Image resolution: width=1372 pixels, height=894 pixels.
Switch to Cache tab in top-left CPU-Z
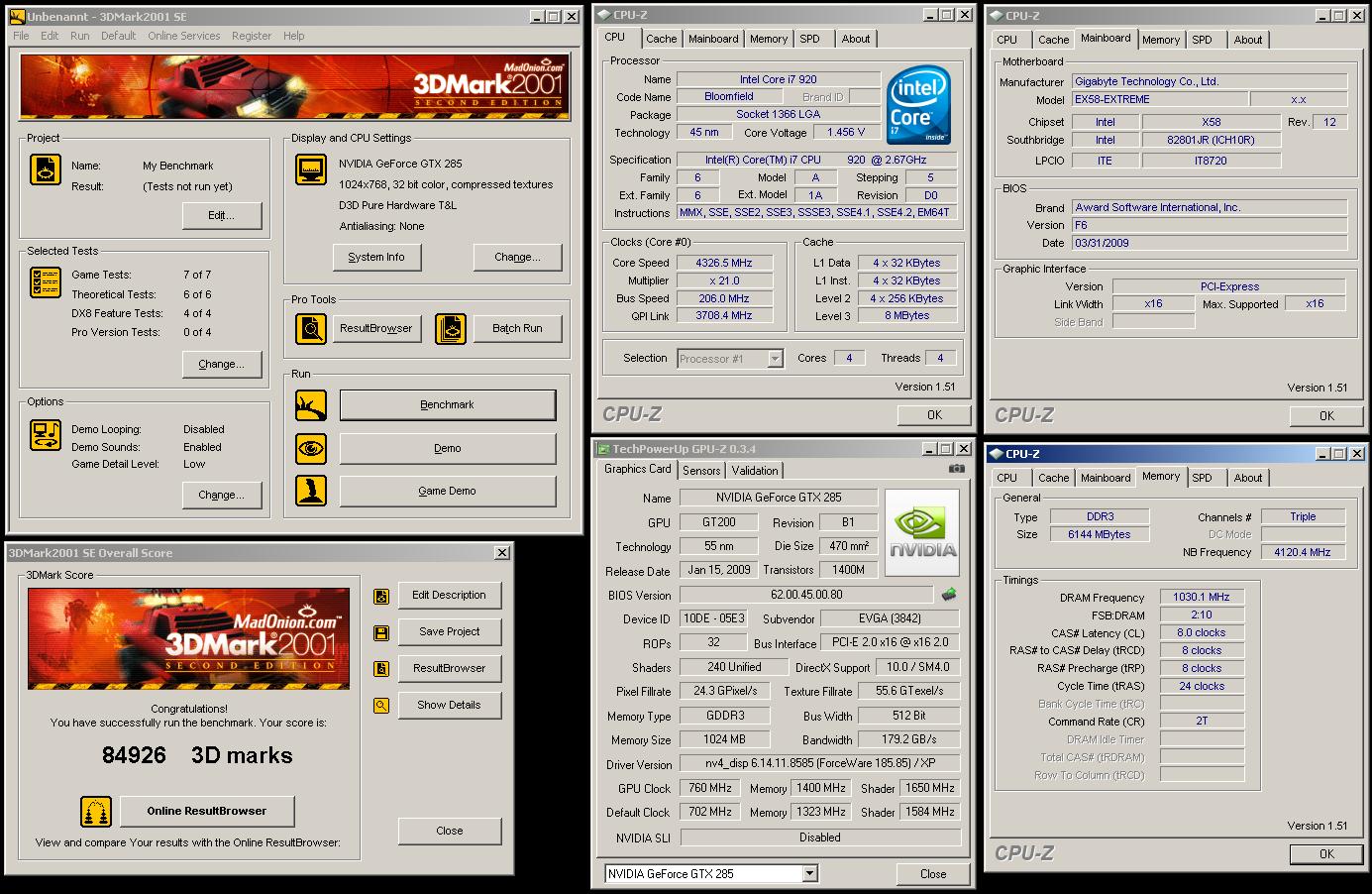tap(661, 39)
